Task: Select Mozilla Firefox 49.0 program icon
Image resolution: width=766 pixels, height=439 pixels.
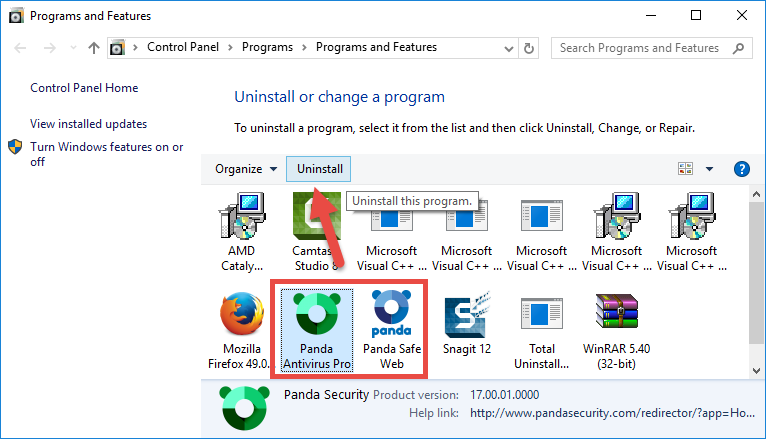Action: pos(242,314)
